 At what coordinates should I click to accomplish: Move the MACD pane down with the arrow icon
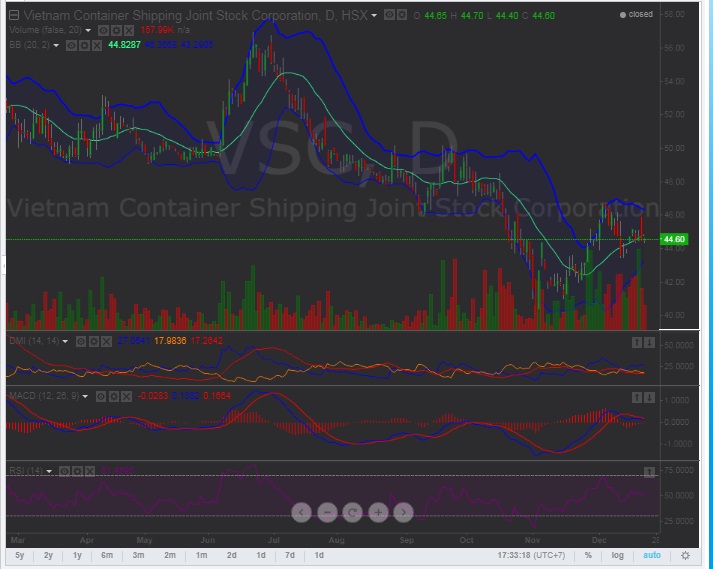click(650, 397)
